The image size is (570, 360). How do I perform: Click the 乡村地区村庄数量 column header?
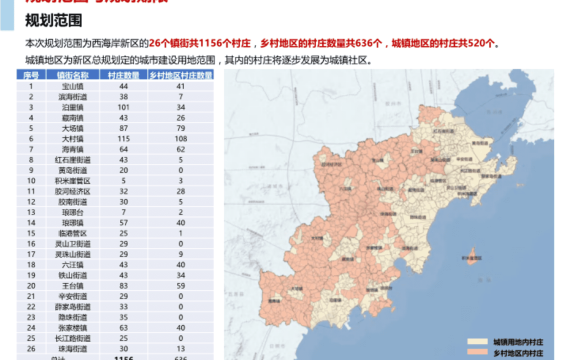point(181,75)
